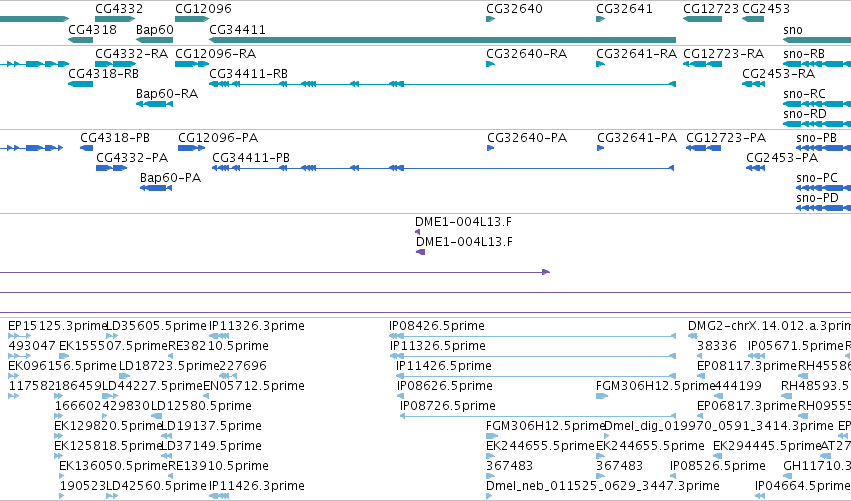Click protein label CG12723-PA

(726, 138)
